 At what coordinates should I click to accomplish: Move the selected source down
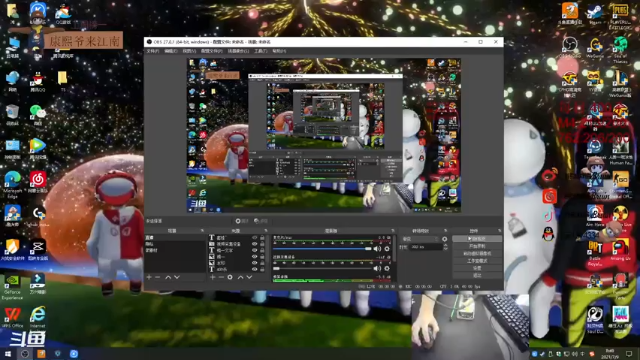click(249, 277)
